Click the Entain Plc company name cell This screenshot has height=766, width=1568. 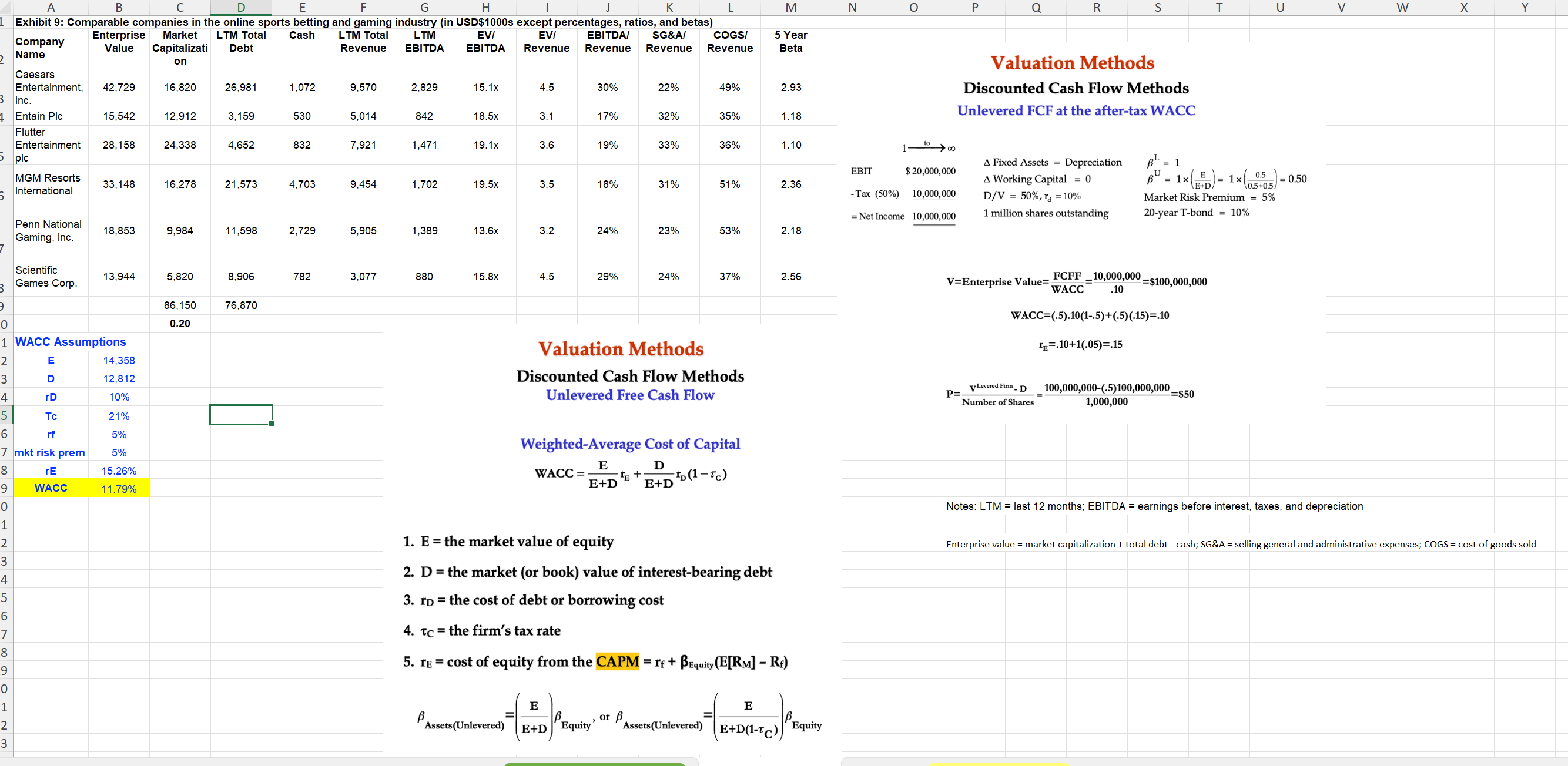pos(39,116)
